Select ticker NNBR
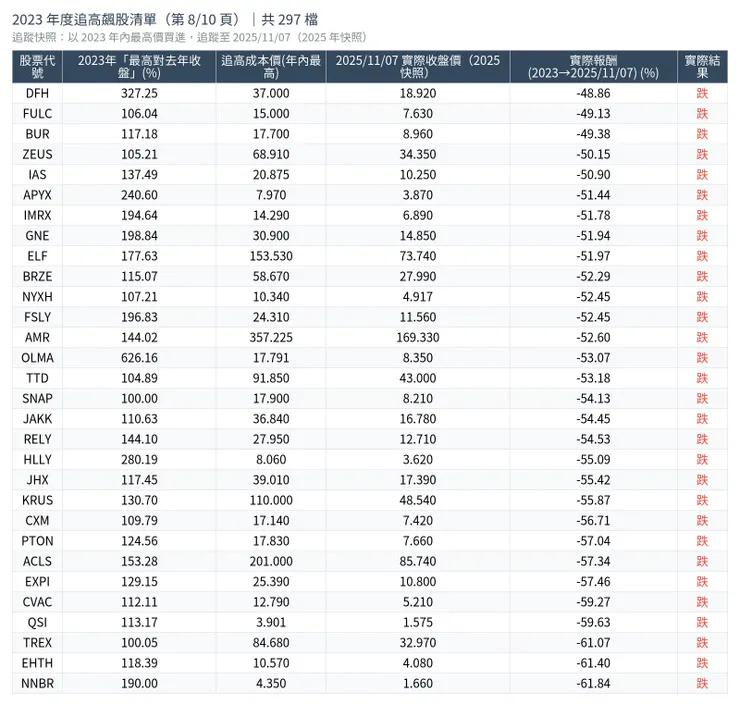The width and height of the screenshot is (740, 706). (x=37, y=683)
